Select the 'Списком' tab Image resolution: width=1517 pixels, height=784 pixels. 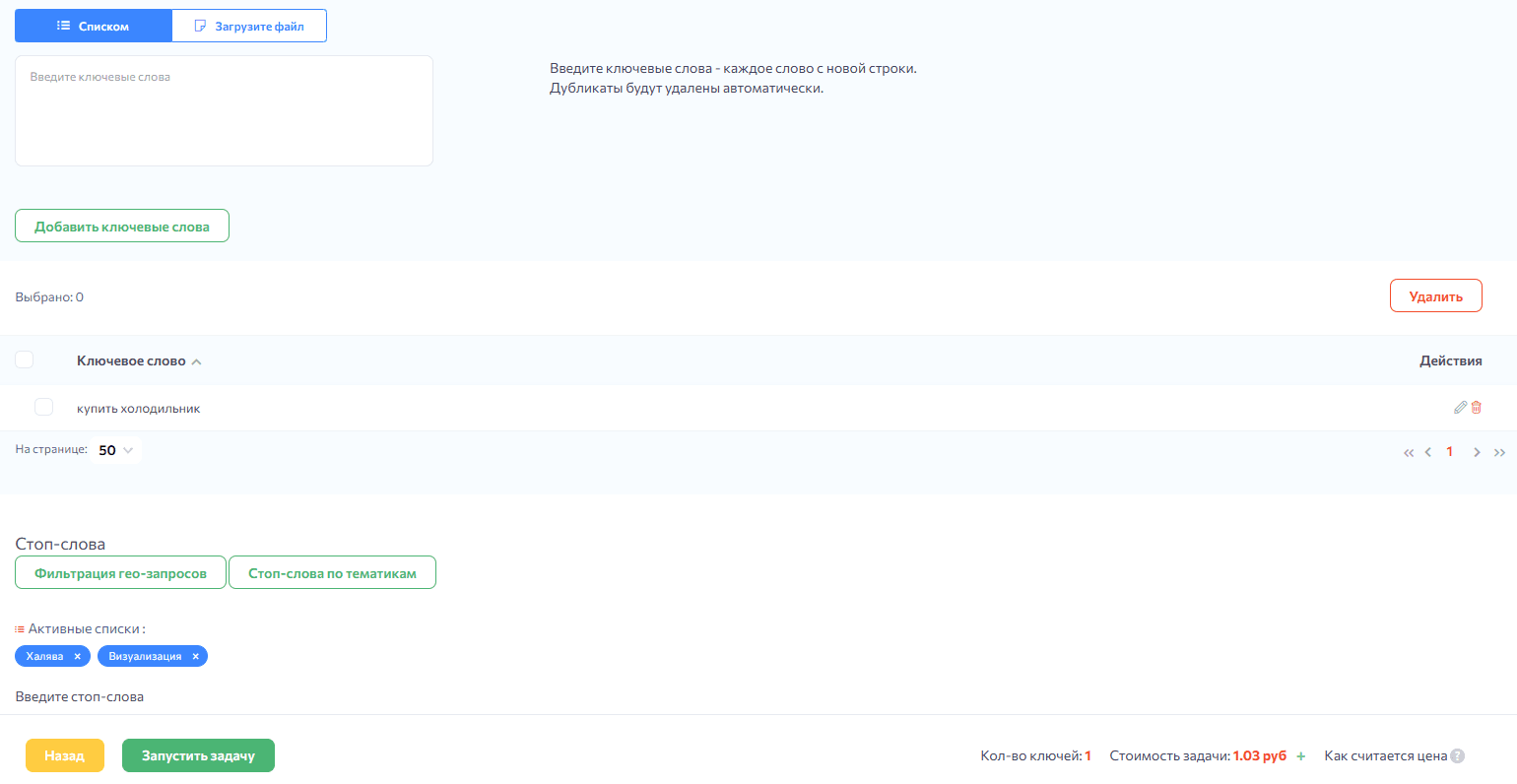(x=94, y=25)
